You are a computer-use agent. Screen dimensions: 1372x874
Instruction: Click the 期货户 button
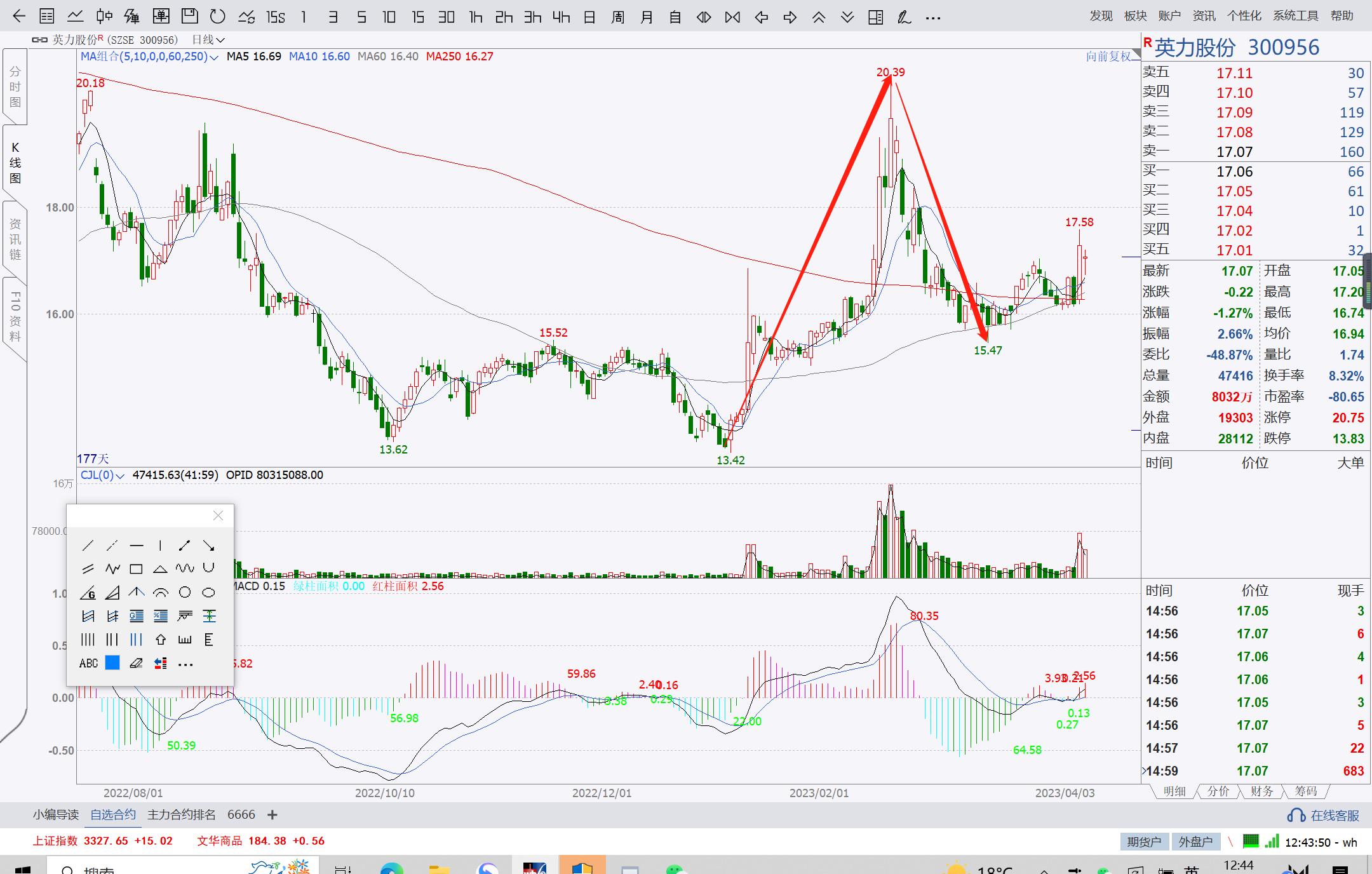click(1143, 842)
